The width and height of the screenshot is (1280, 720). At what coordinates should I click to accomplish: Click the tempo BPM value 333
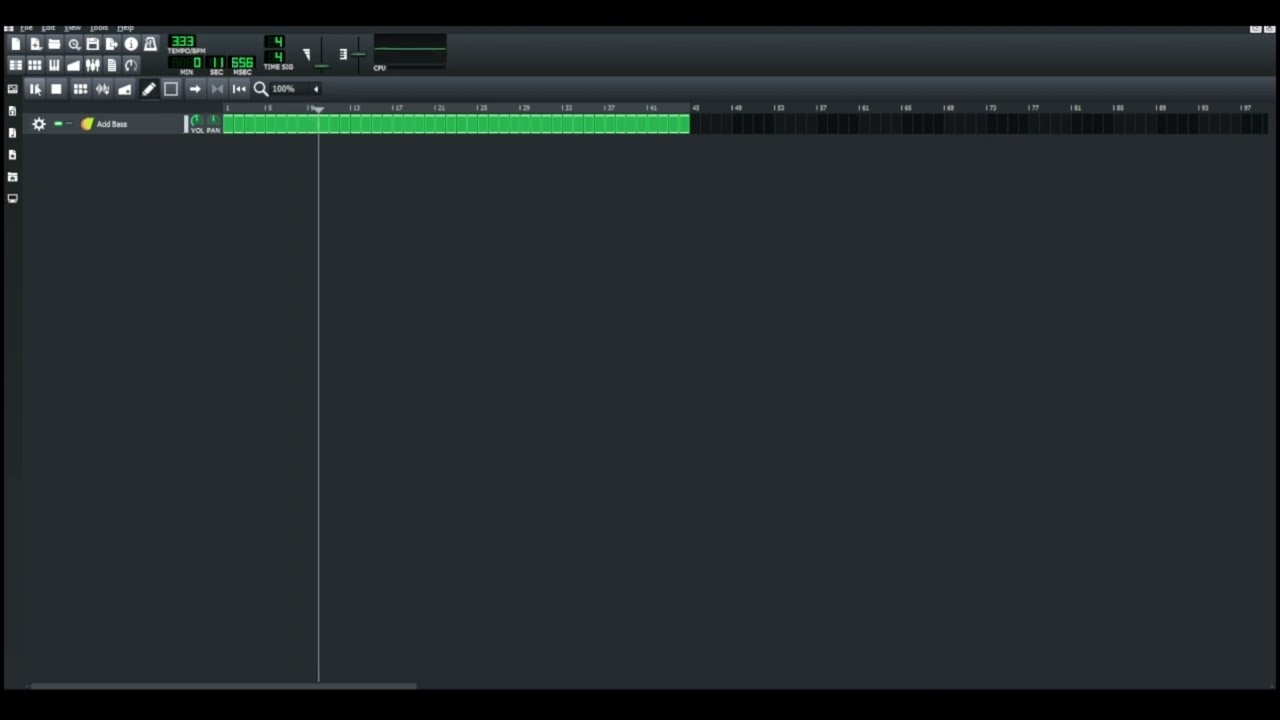click(182, 42)
